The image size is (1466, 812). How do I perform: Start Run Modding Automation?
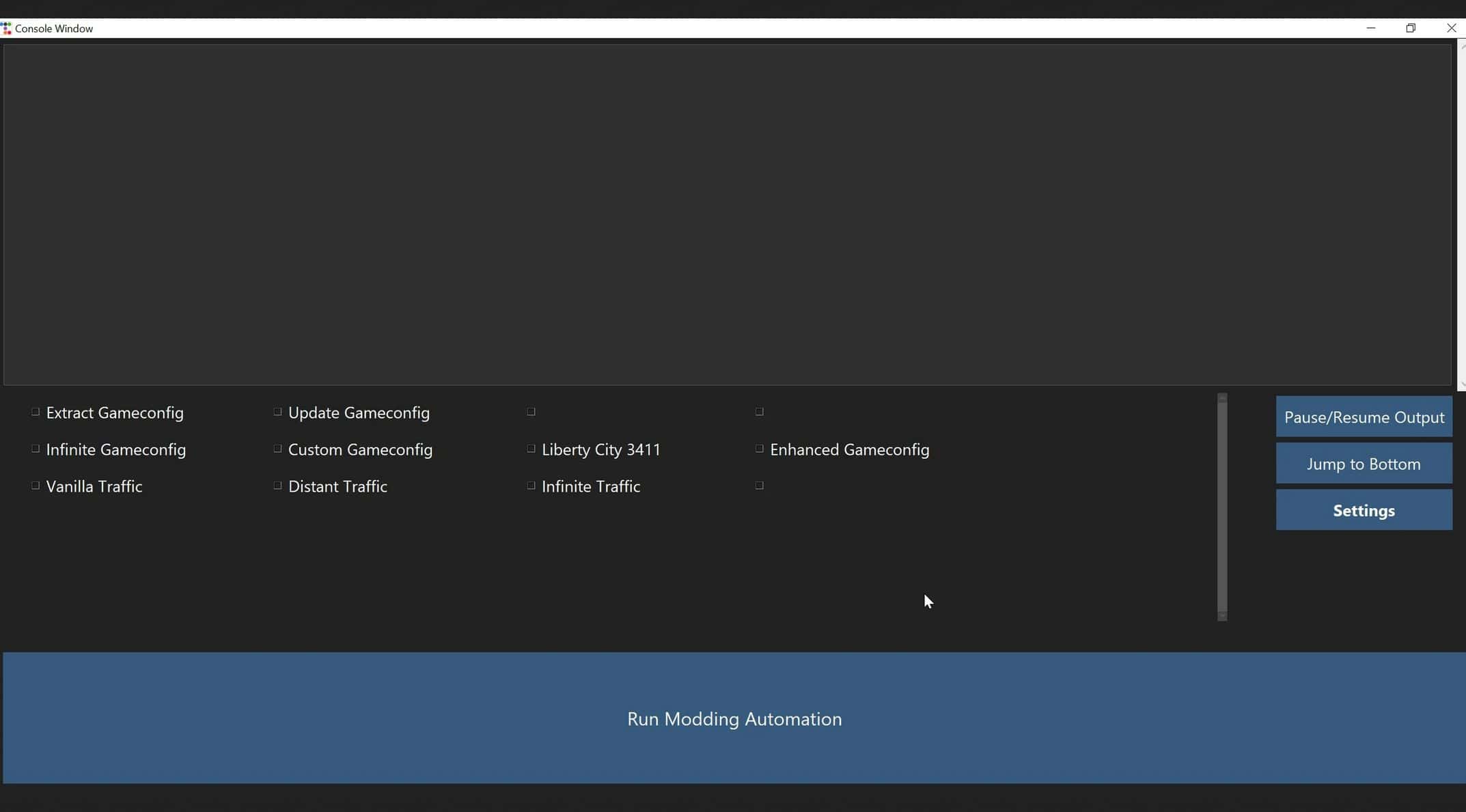pos(734,718)
